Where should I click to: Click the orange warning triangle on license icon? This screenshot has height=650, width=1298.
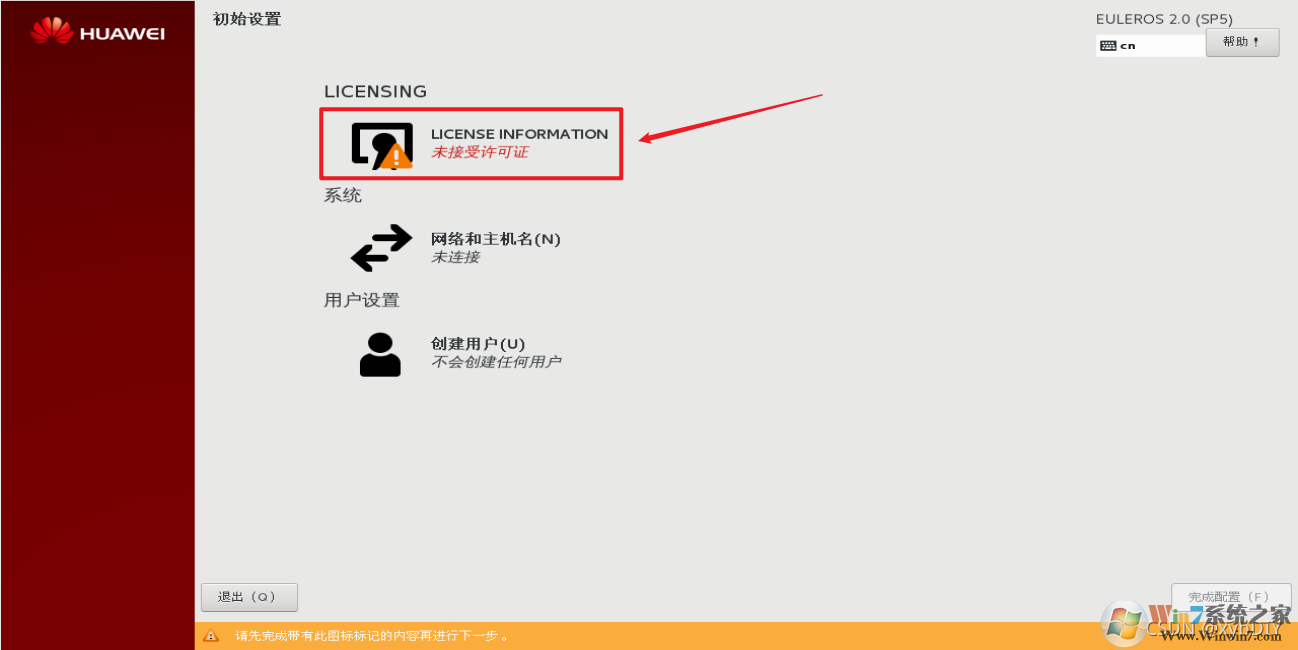397,156
